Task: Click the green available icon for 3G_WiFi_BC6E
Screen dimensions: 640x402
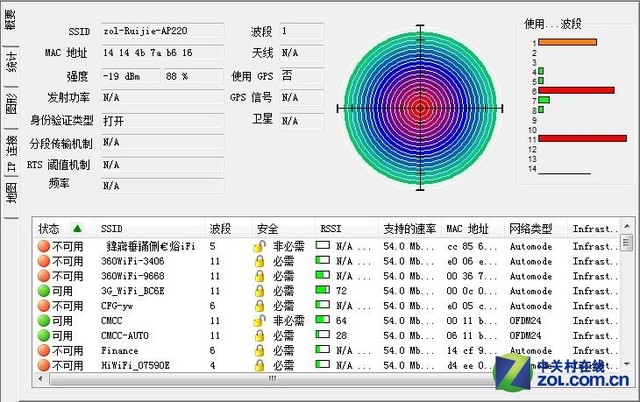Action: coord(43,291)
